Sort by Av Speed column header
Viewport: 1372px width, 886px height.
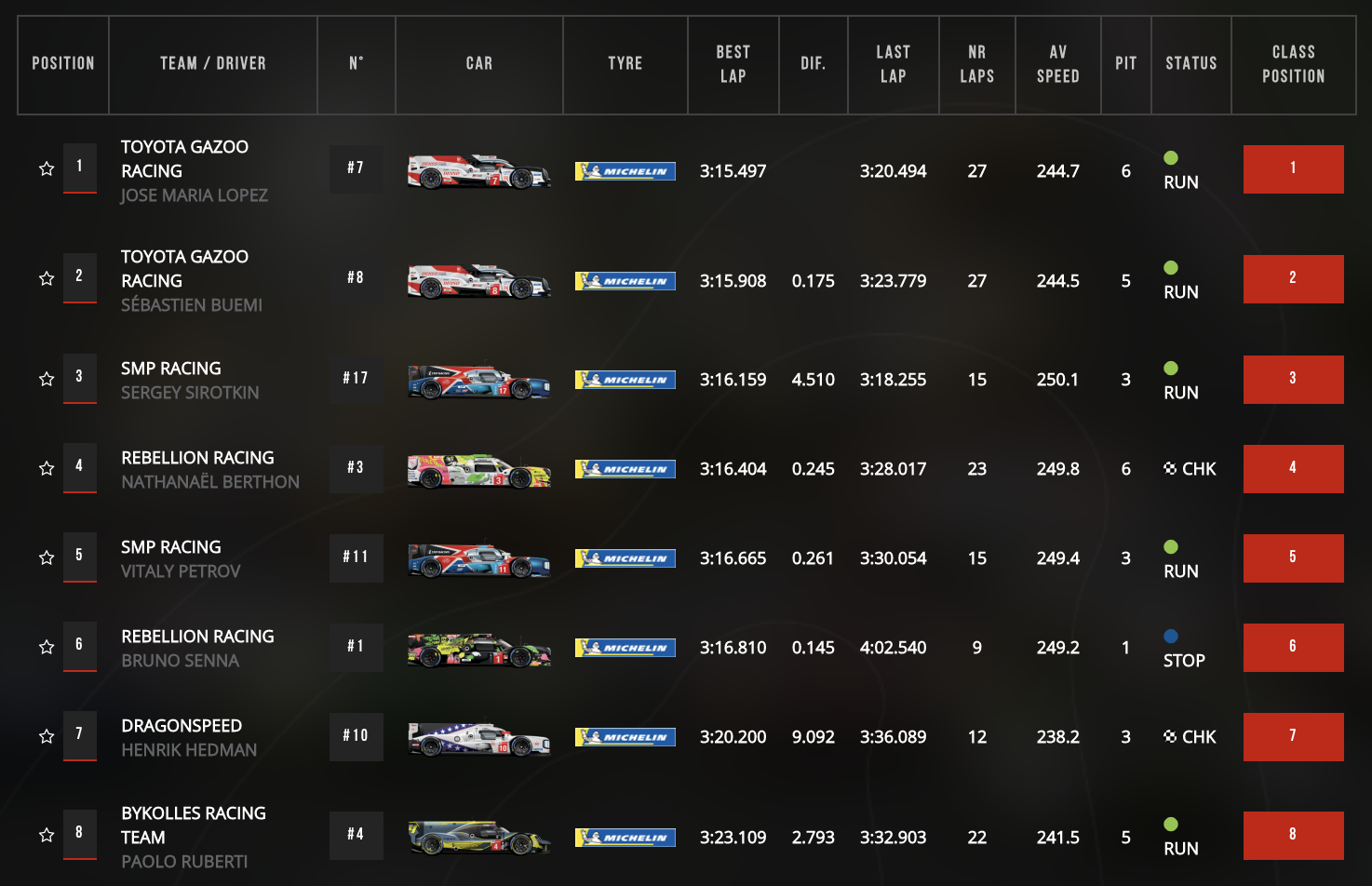click(1058, 64)
